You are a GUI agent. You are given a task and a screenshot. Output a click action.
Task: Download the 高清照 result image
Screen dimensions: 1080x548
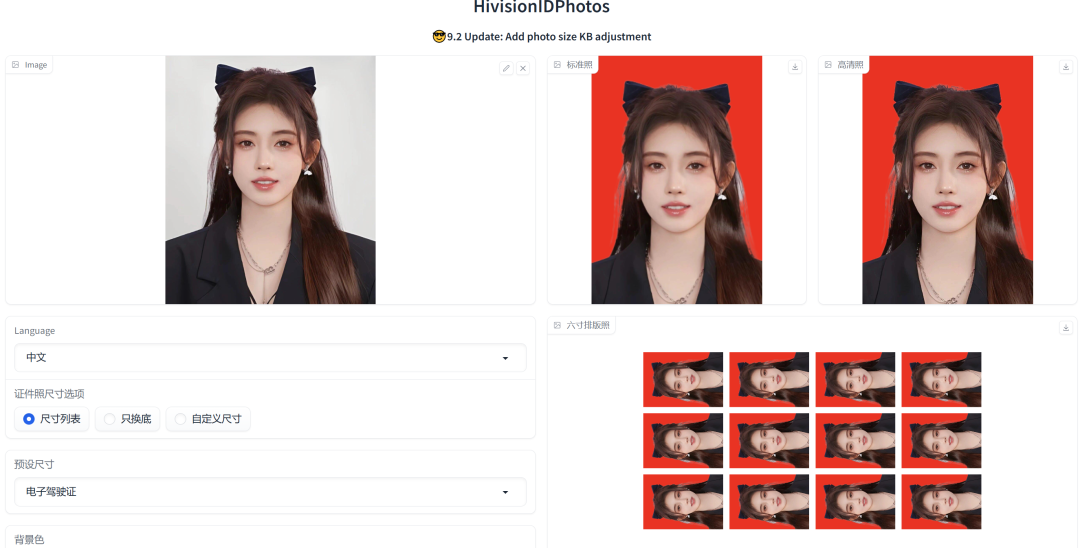(1066, 67)
